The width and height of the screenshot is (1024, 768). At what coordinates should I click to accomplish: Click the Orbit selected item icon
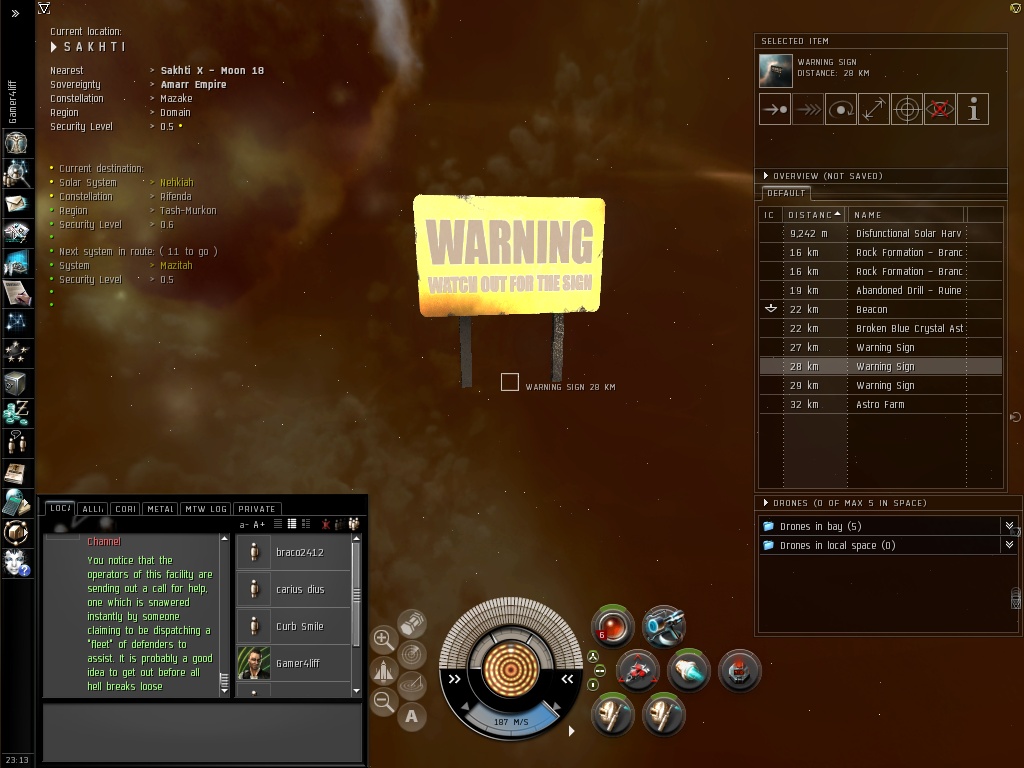tap(841, 109)
